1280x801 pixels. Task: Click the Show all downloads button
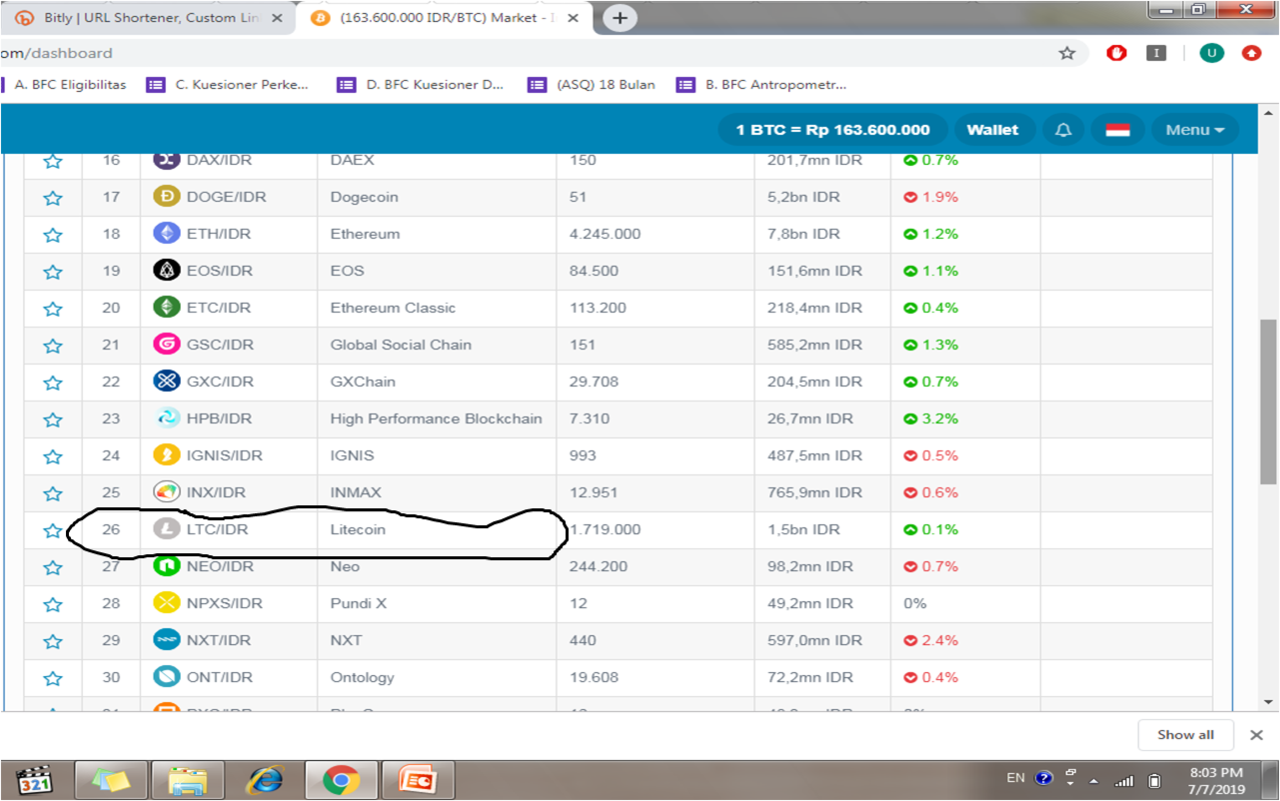click(x=1185, y=735)
